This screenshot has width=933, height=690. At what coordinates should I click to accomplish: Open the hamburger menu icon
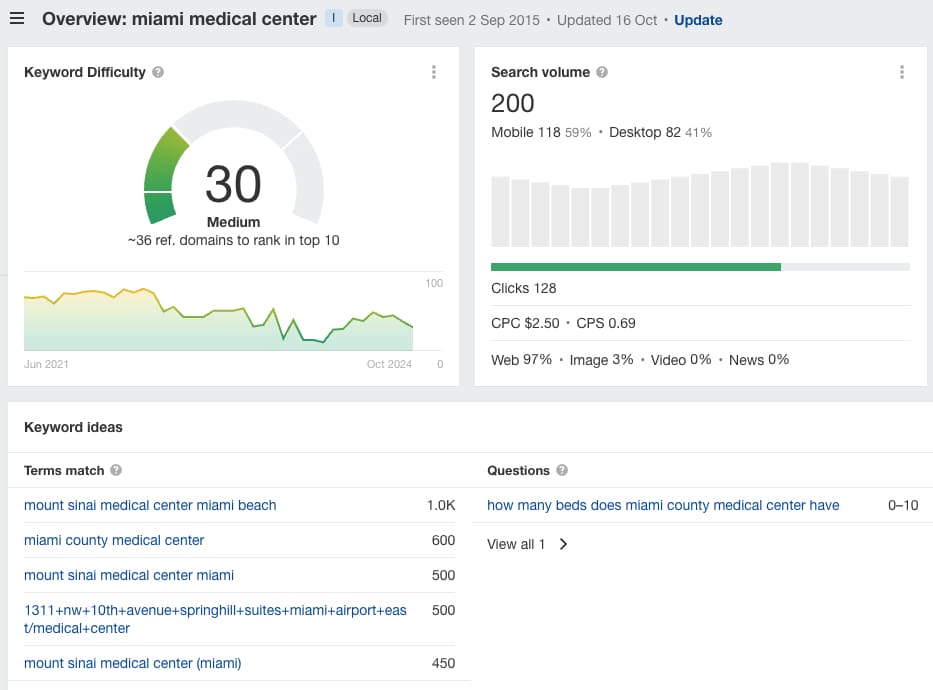(17, 19)
